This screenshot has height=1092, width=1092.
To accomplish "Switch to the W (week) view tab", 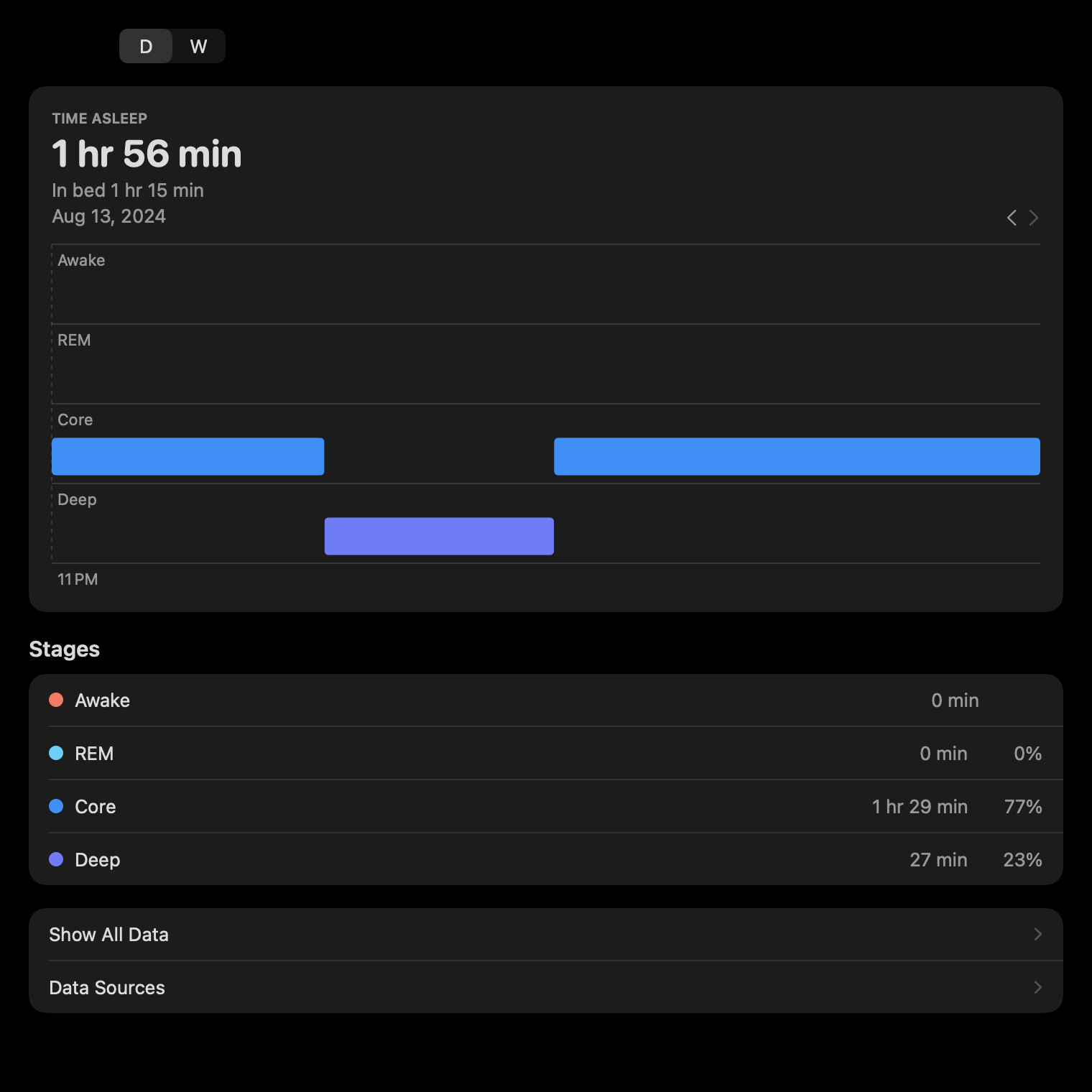I will [x=199, y=46].
